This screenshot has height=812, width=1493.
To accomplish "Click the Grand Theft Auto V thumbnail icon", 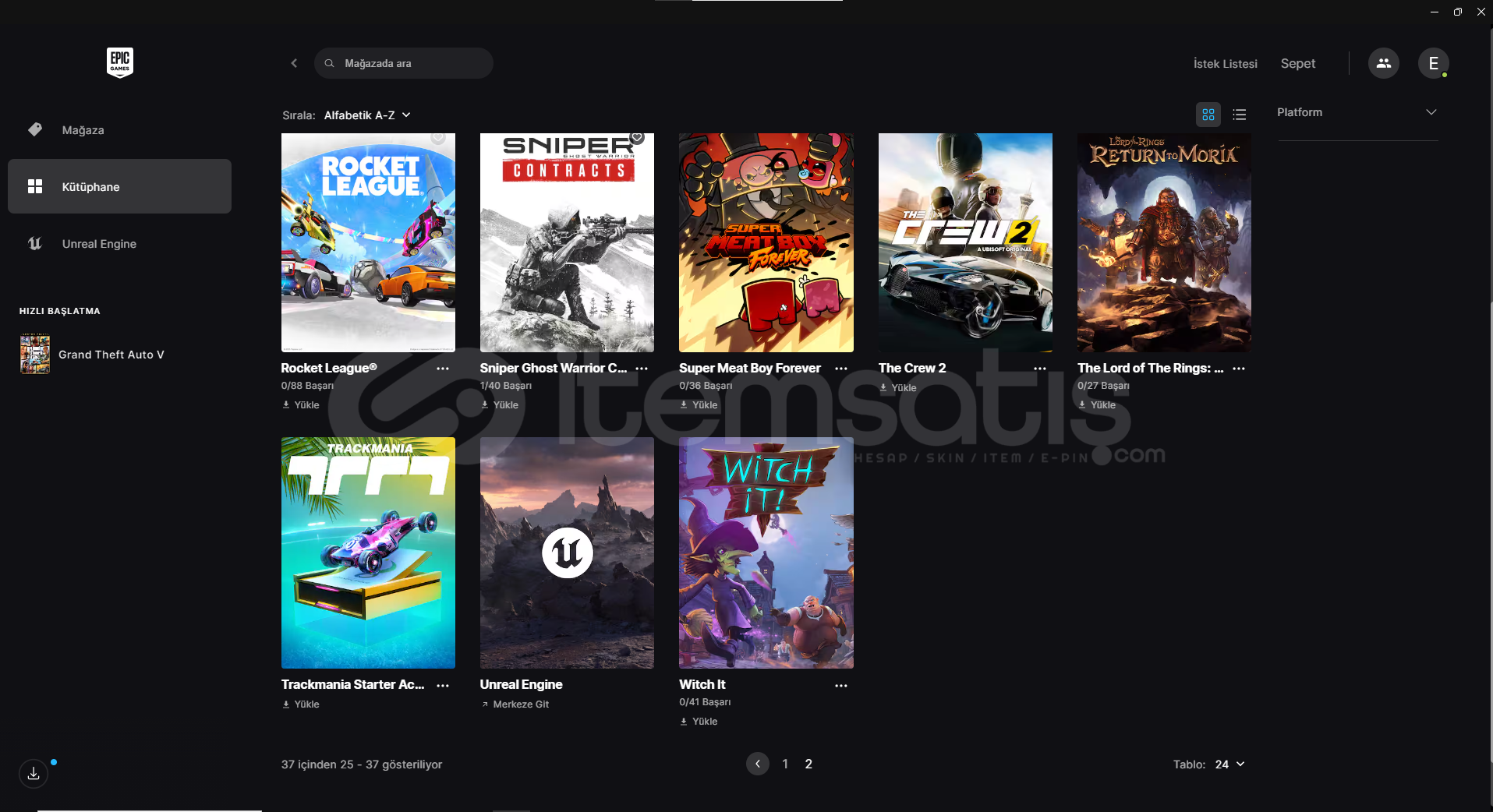I will point(35,354).
